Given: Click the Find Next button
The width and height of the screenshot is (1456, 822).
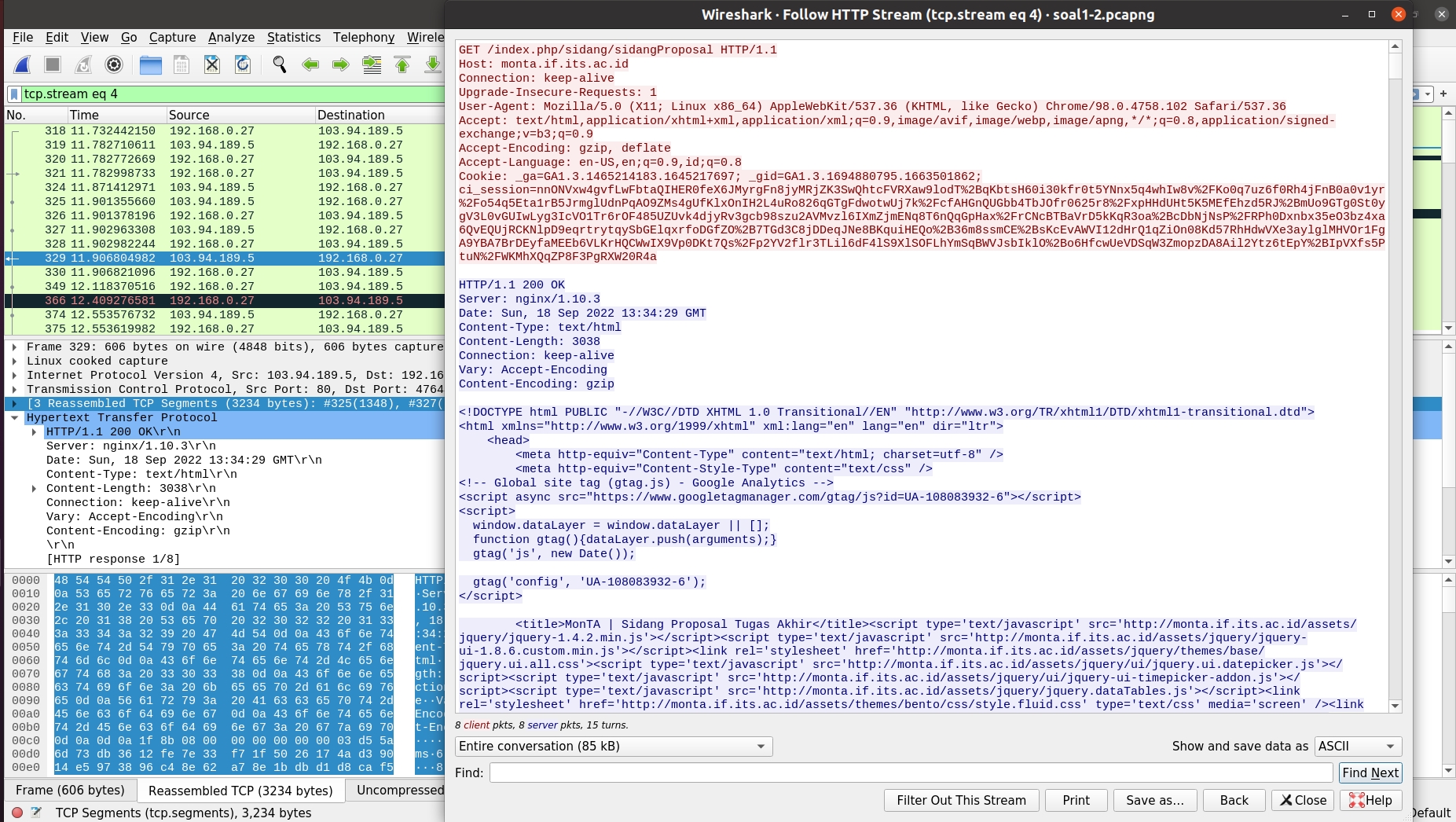Looking at the screenshot, I should point(1370,772).
